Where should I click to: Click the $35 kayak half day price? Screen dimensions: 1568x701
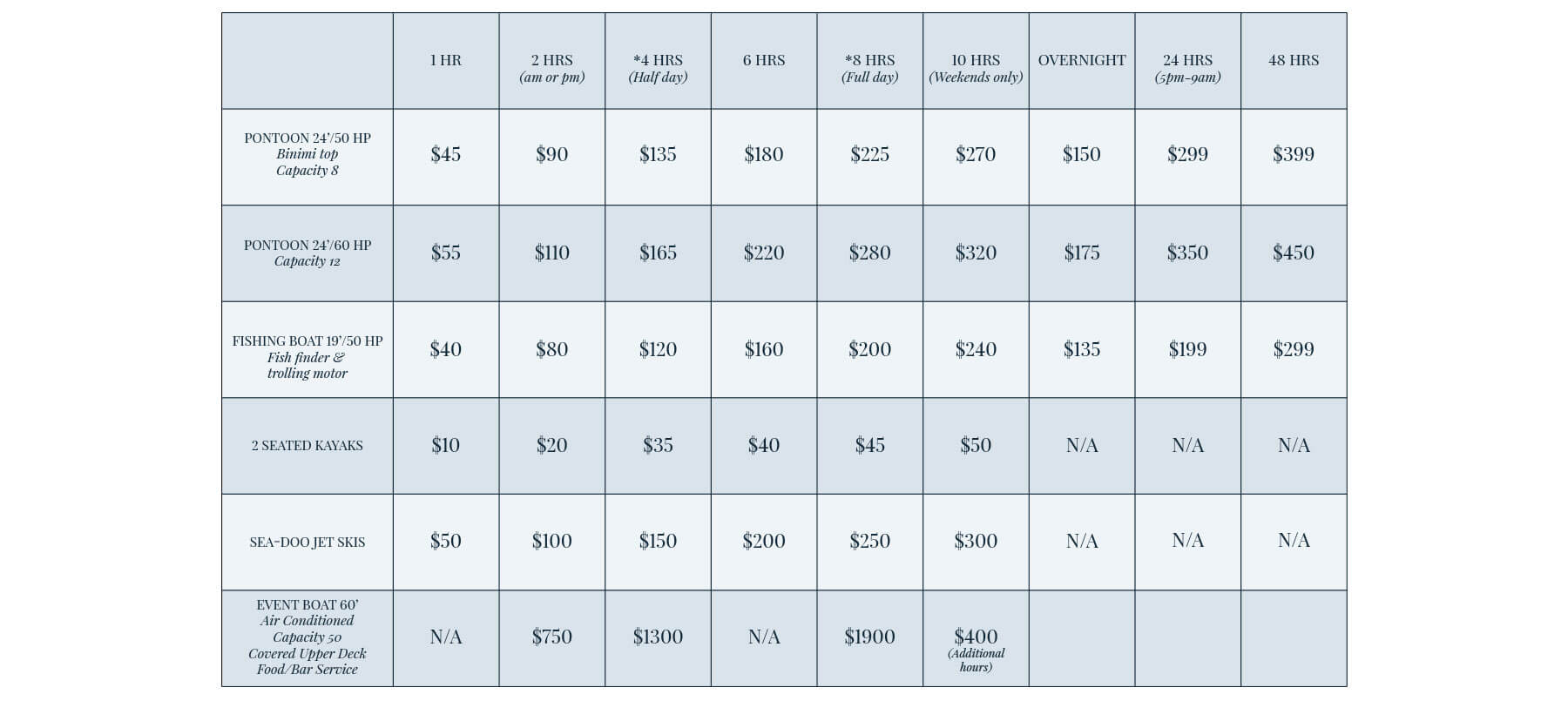[658, 445]
